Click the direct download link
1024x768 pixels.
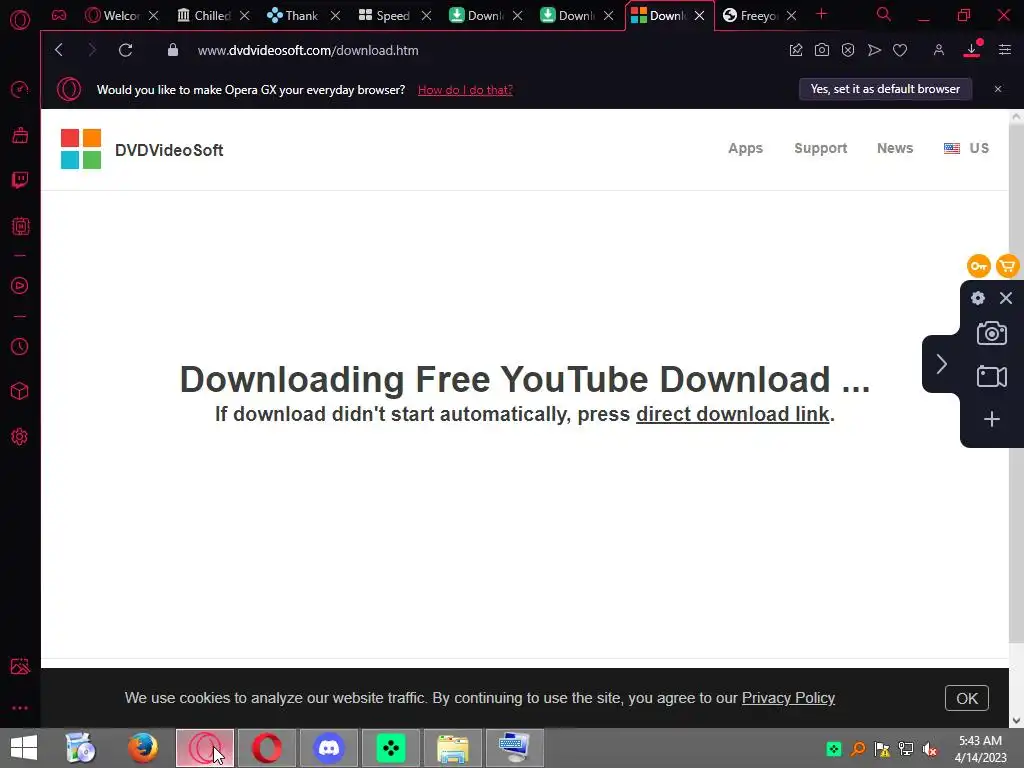[732, 414]
